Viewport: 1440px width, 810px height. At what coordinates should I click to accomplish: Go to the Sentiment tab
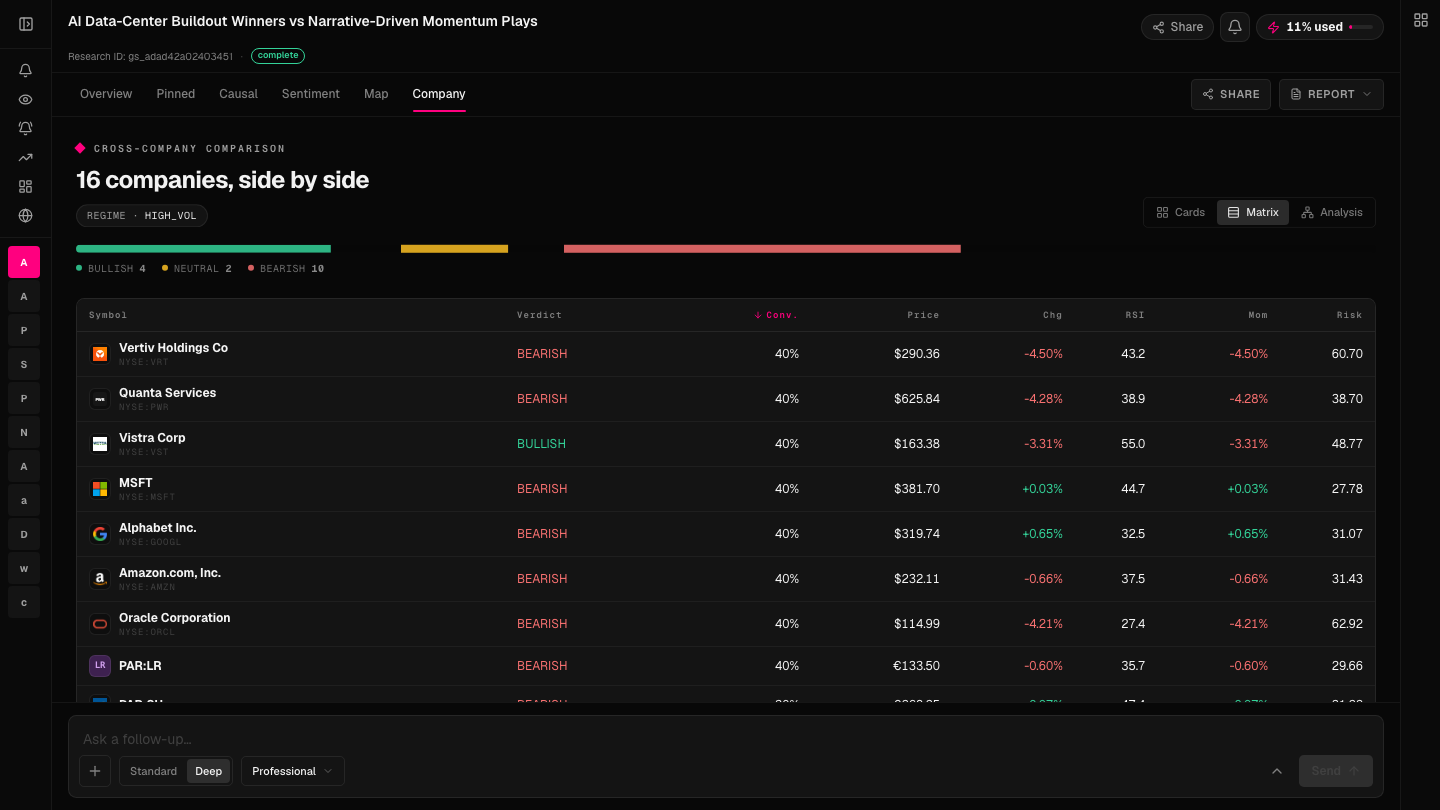(311, 94)
